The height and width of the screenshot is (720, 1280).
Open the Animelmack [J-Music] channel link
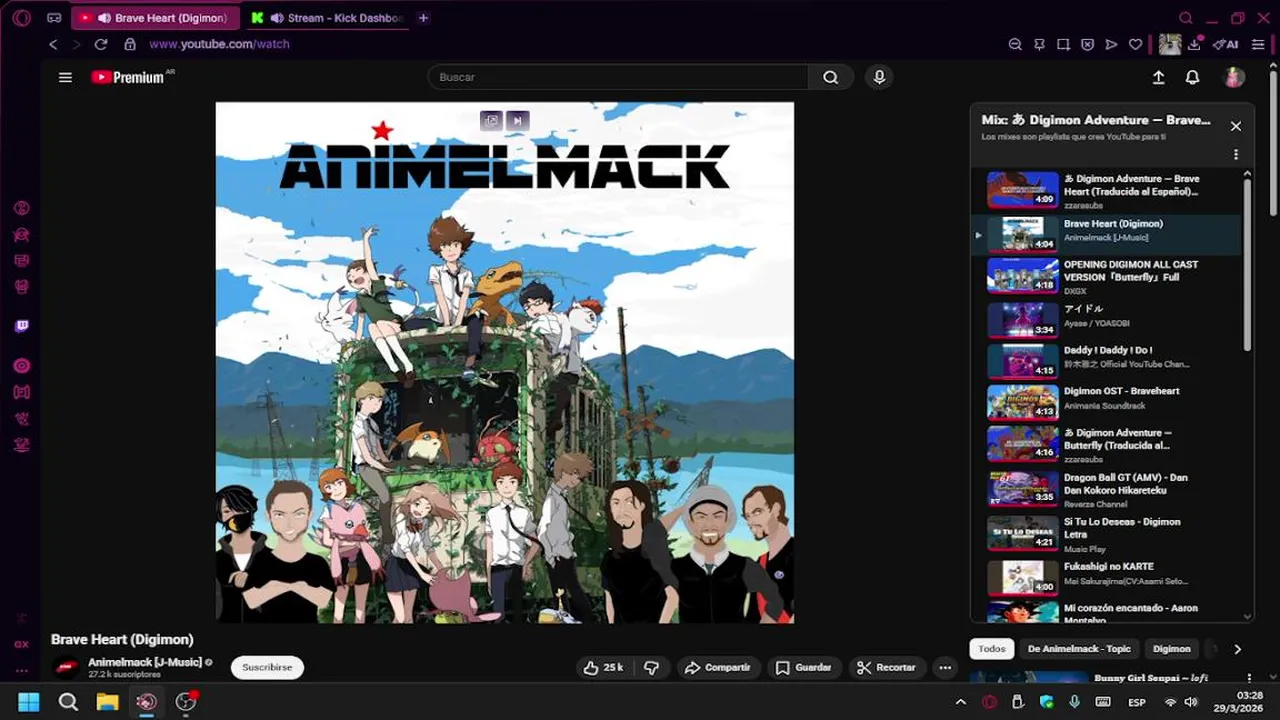[145, 662]
